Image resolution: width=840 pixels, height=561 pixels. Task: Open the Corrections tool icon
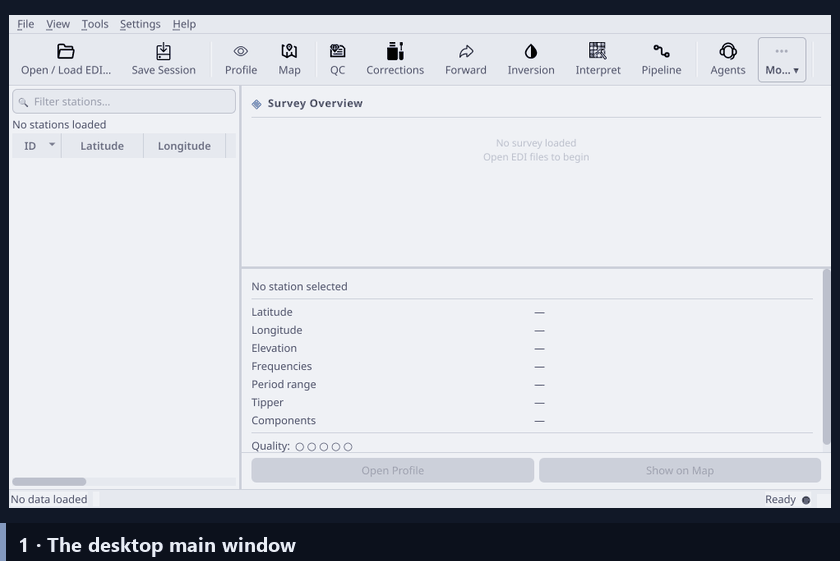(x=395, y=51)
